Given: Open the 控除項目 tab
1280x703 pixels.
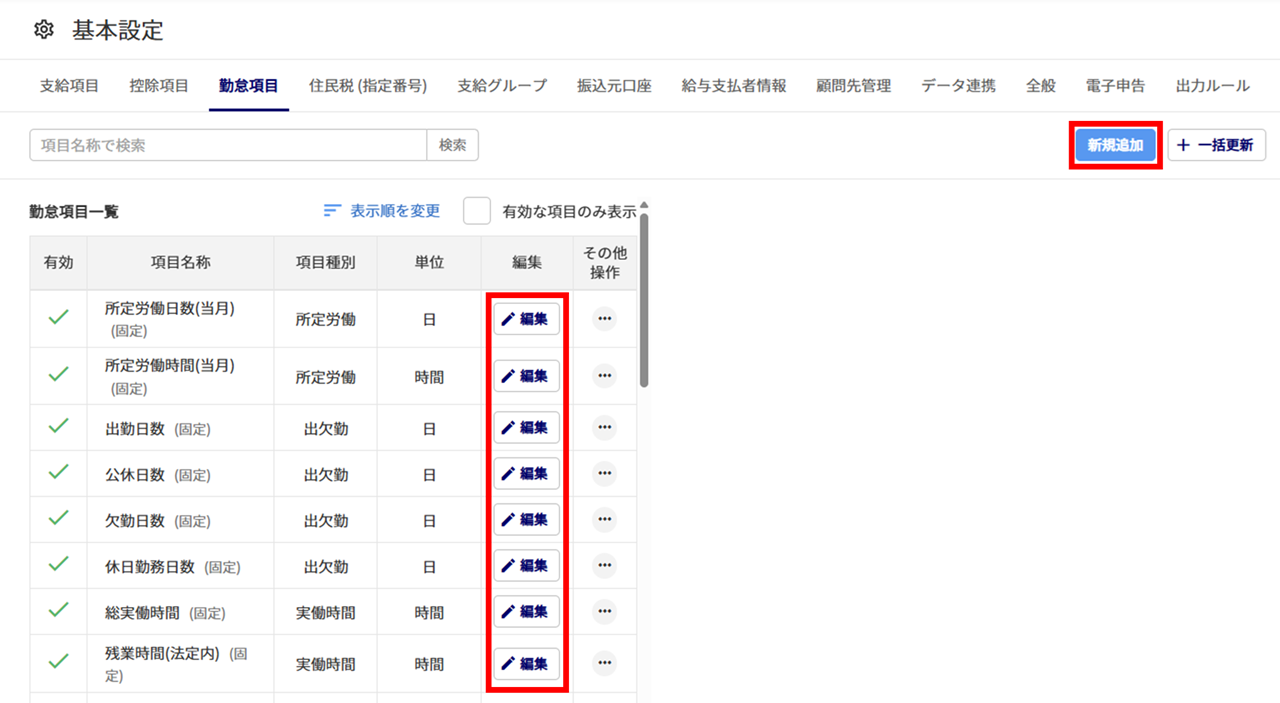Looking at the screenshot, I should coord(159,86).
